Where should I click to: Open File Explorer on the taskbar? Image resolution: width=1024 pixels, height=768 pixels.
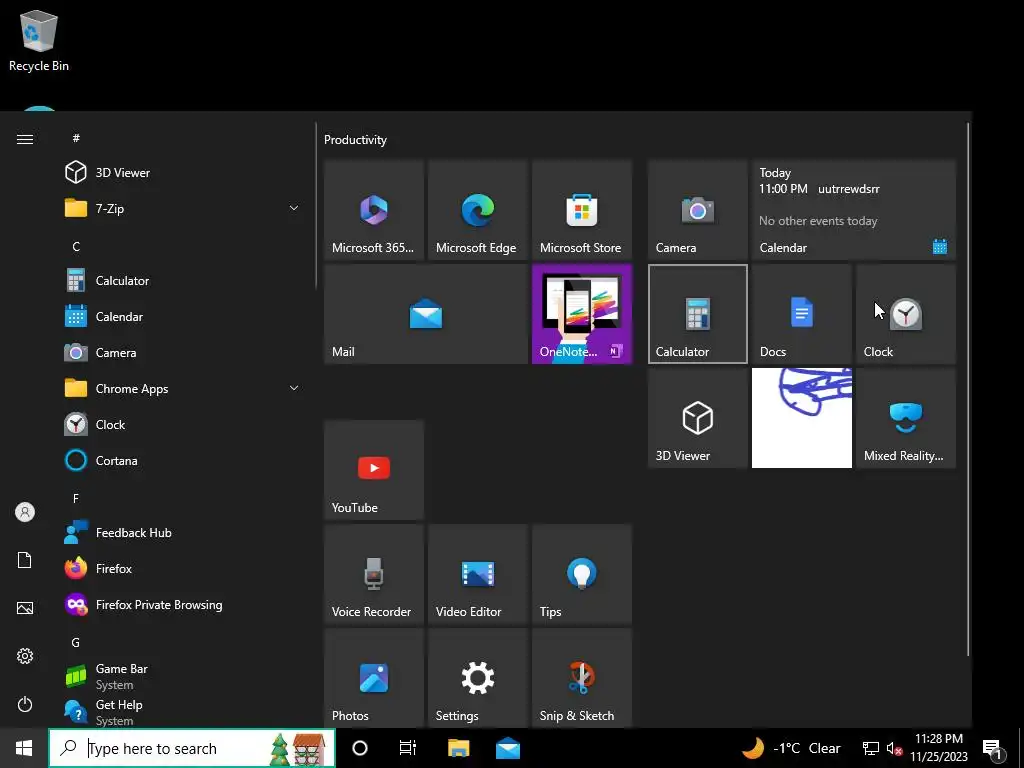pos(458,748)
